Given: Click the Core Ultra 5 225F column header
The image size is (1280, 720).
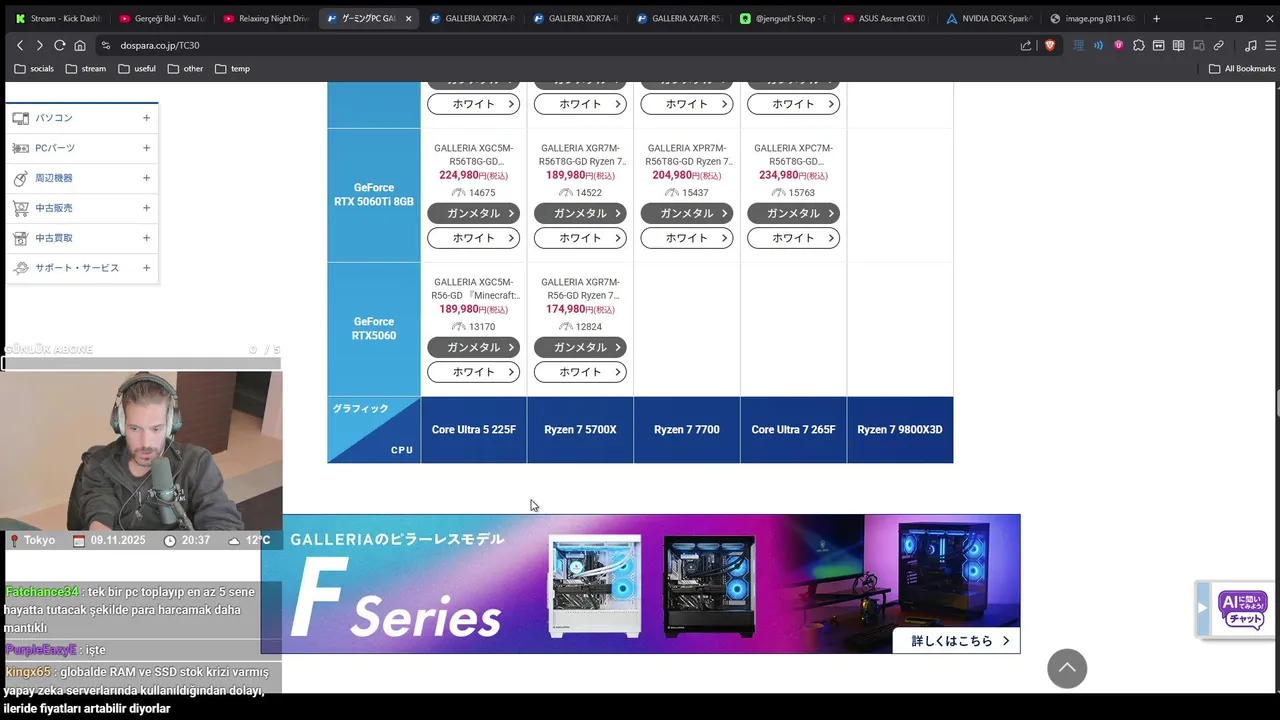Looking at the screenshot, I should coord(474,430).
